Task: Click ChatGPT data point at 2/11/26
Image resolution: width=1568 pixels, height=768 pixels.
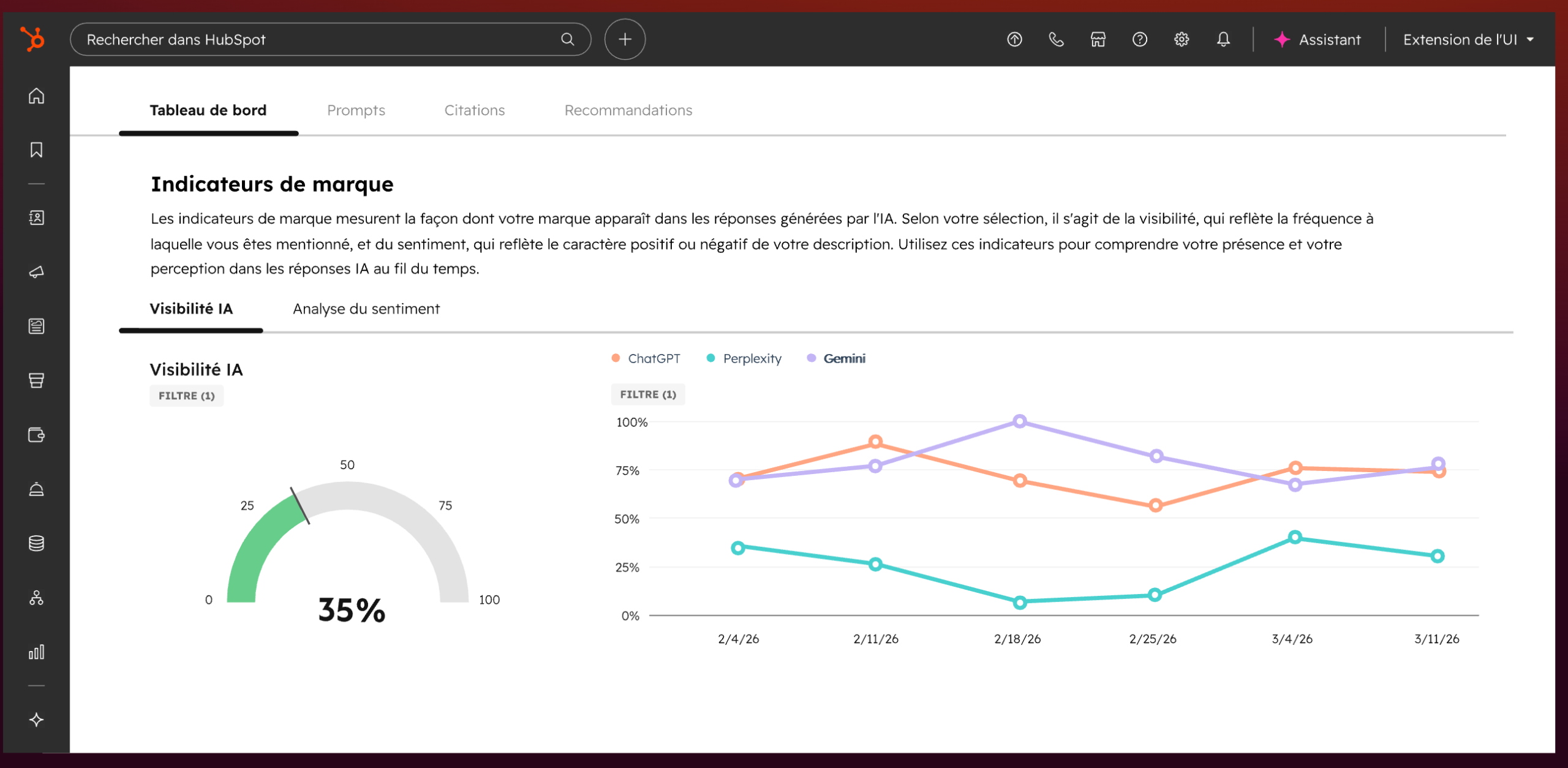Action: pyautogui.click(x=875, y=442)
